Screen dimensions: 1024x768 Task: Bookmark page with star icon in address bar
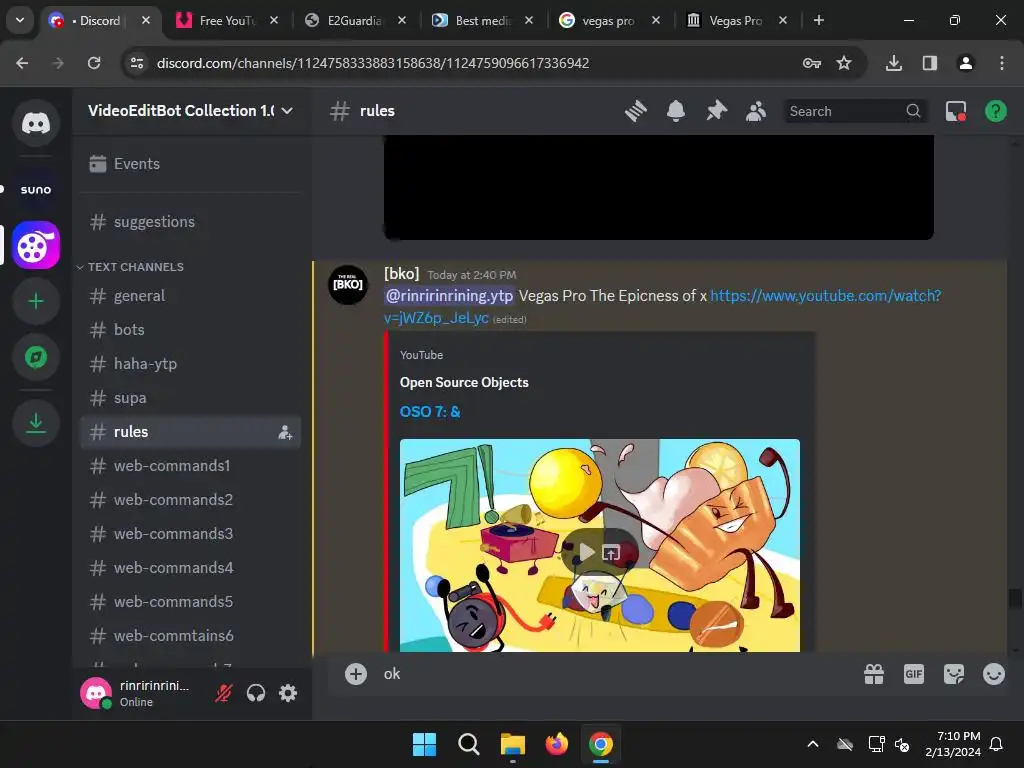844,63
